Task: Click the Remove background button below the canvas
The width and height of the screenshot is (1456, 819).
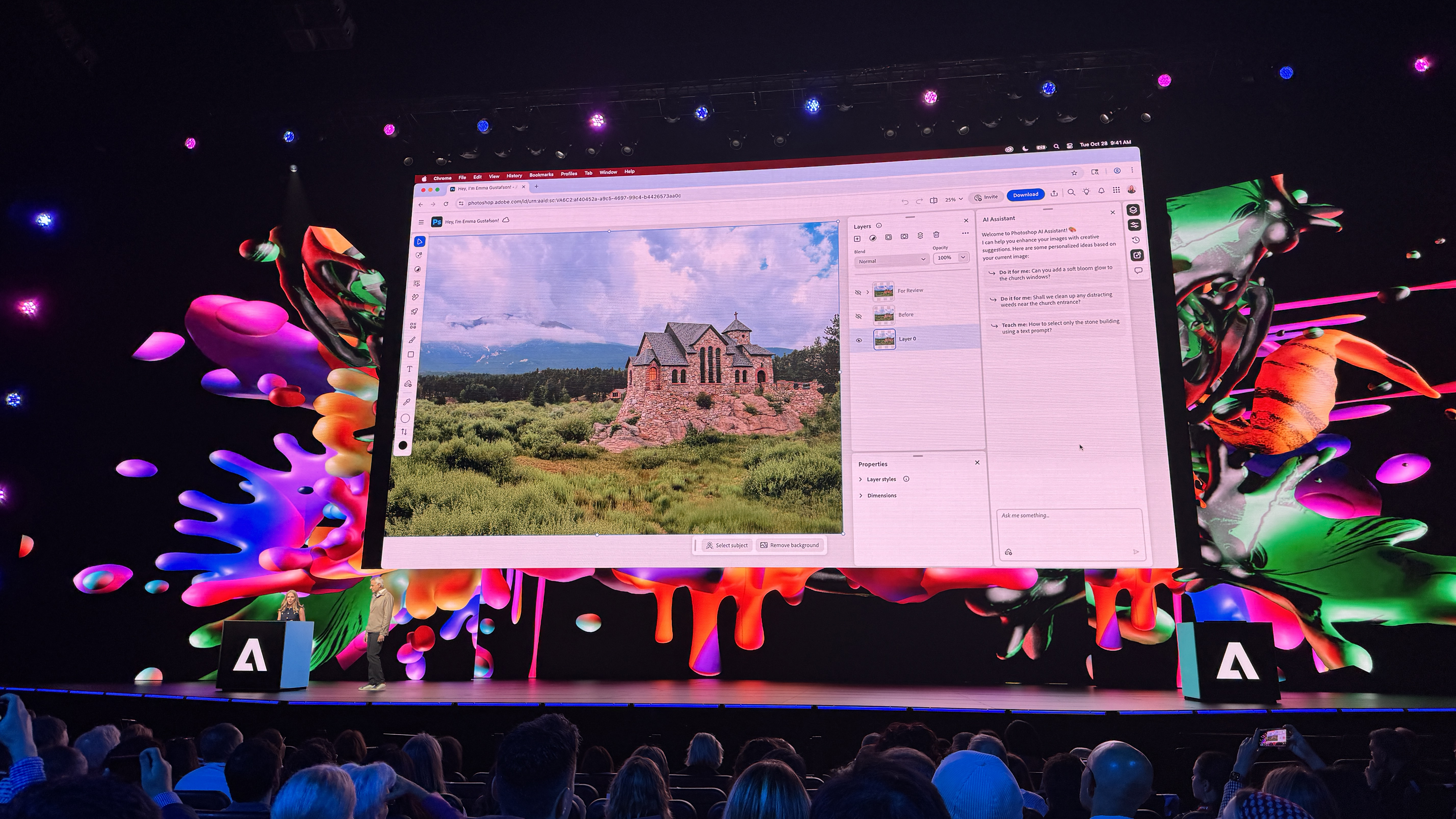Action: [790, 545]
